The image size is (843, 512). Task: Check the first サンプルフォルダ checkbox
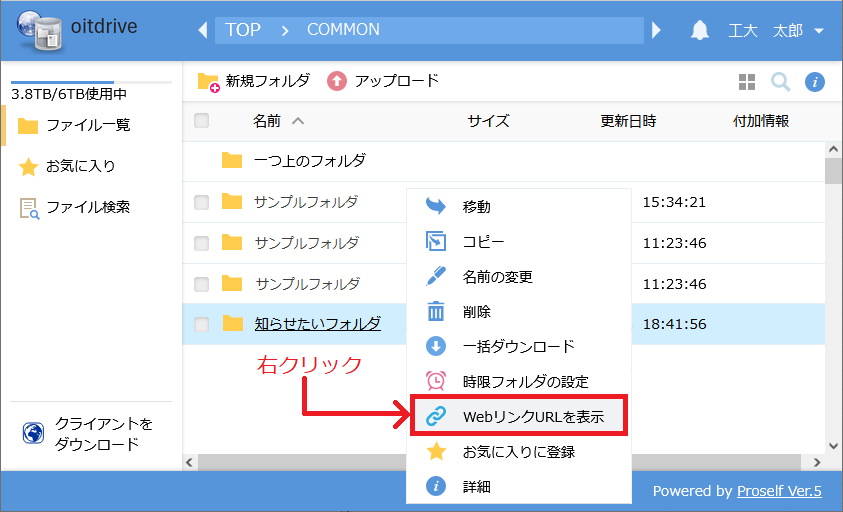pyautogui.click(x=202, y=202)
